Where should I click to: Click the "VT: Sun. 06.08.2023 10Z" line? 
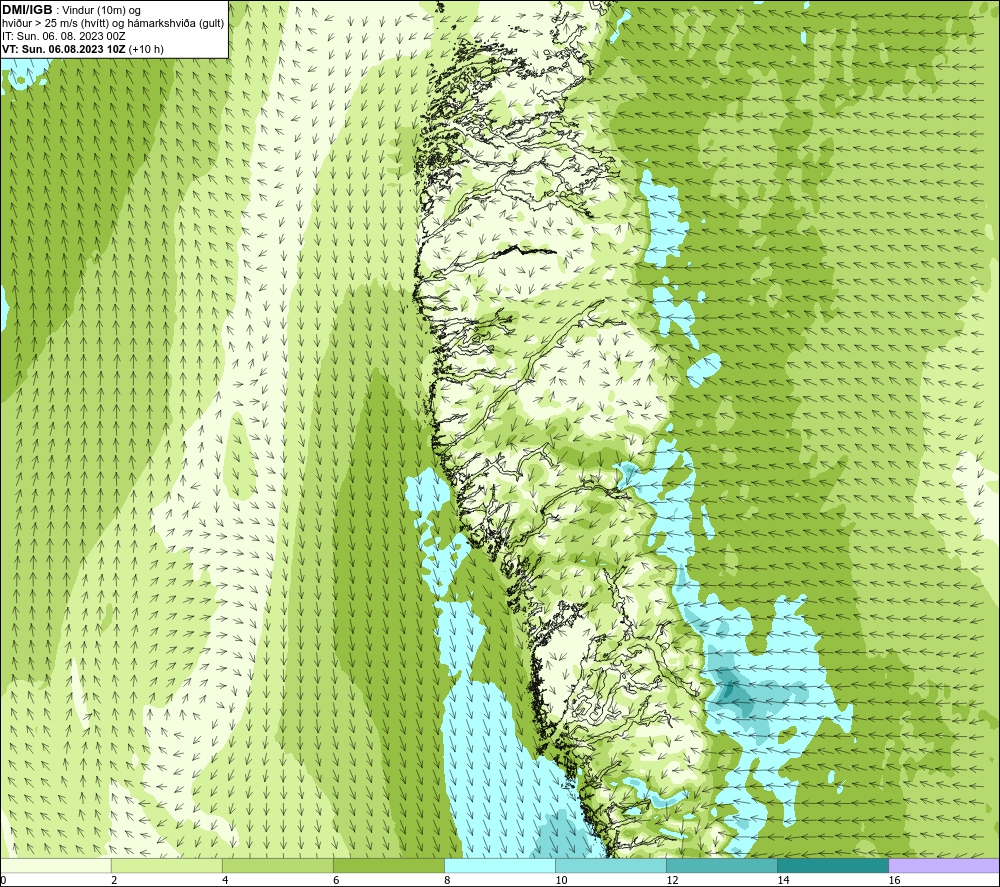[64, 49]
